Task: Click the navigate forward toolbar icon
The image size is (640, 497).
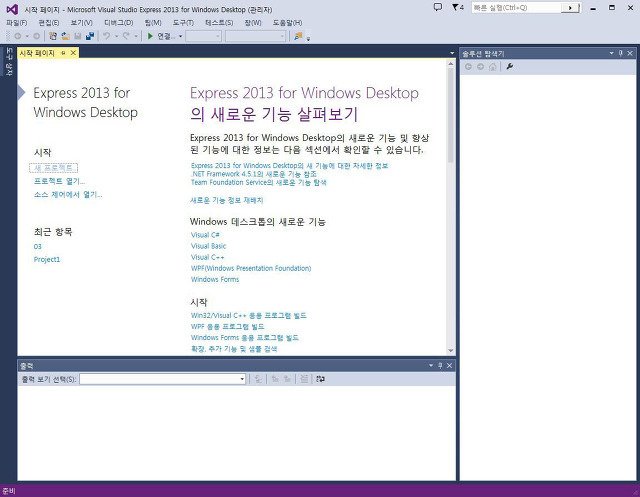Action: click(36, 36)
